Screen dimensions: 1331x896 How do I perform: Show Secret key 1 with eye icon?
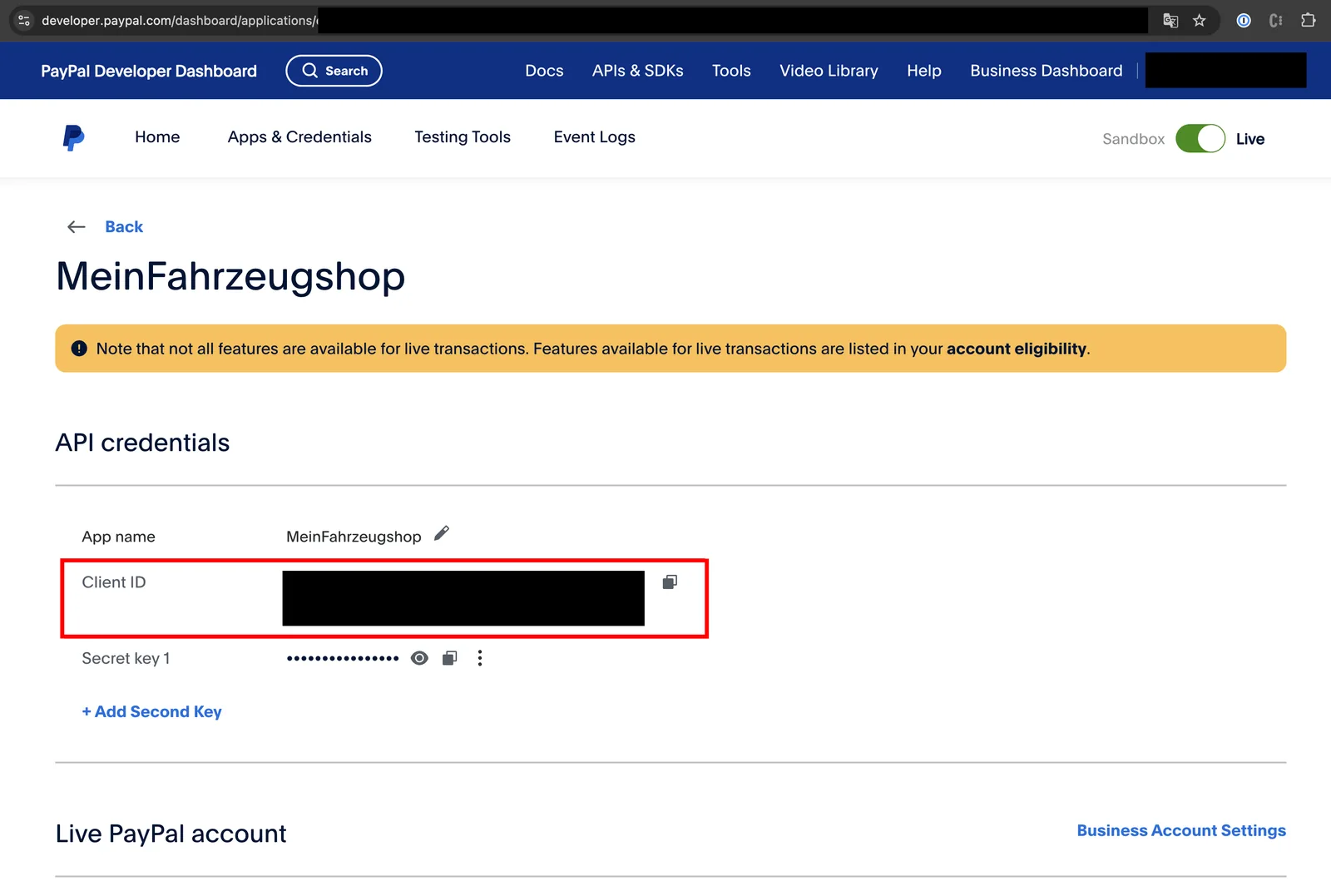pos(420,658)
